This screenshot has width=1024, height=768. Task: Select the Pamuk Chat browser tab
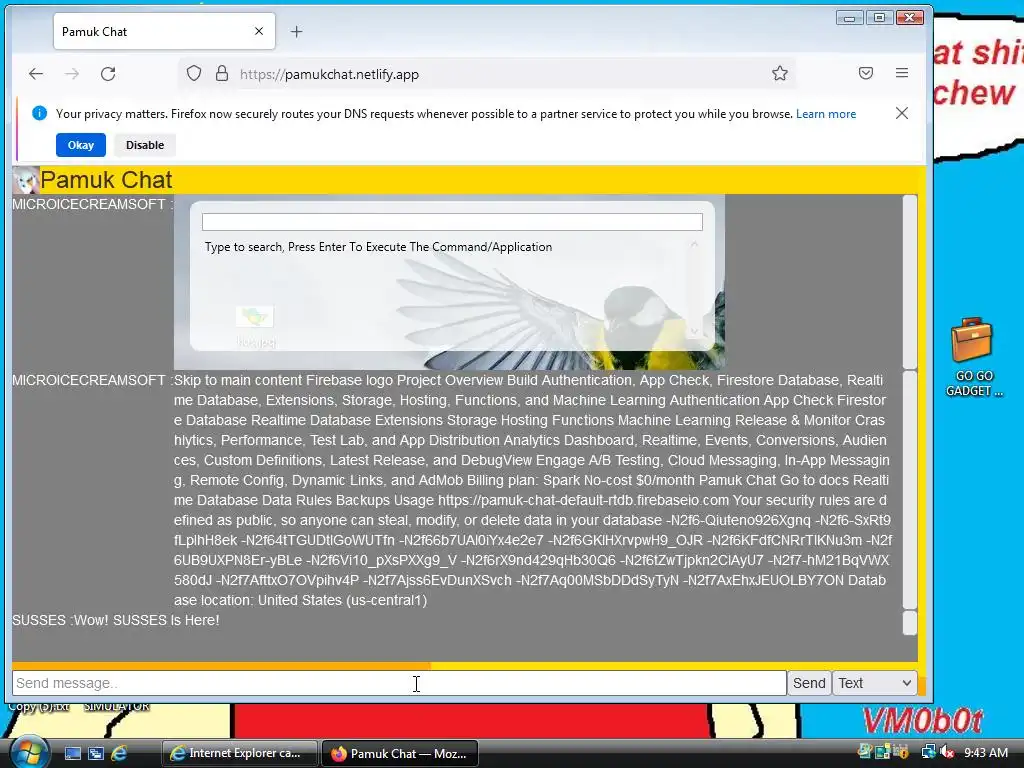coord(164,31)
